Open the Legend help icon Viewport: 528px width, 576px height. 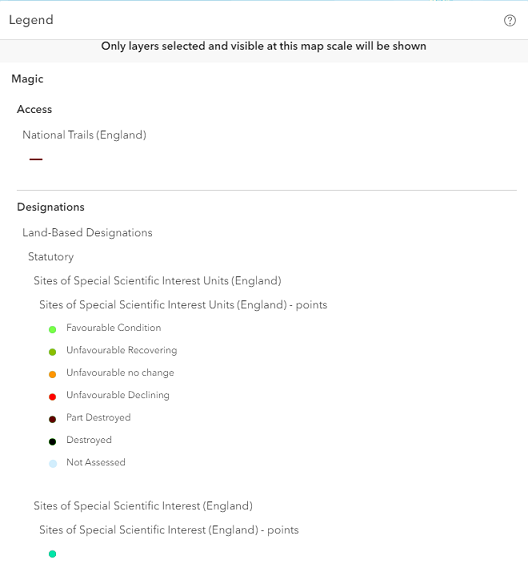(x=510, y=21)
